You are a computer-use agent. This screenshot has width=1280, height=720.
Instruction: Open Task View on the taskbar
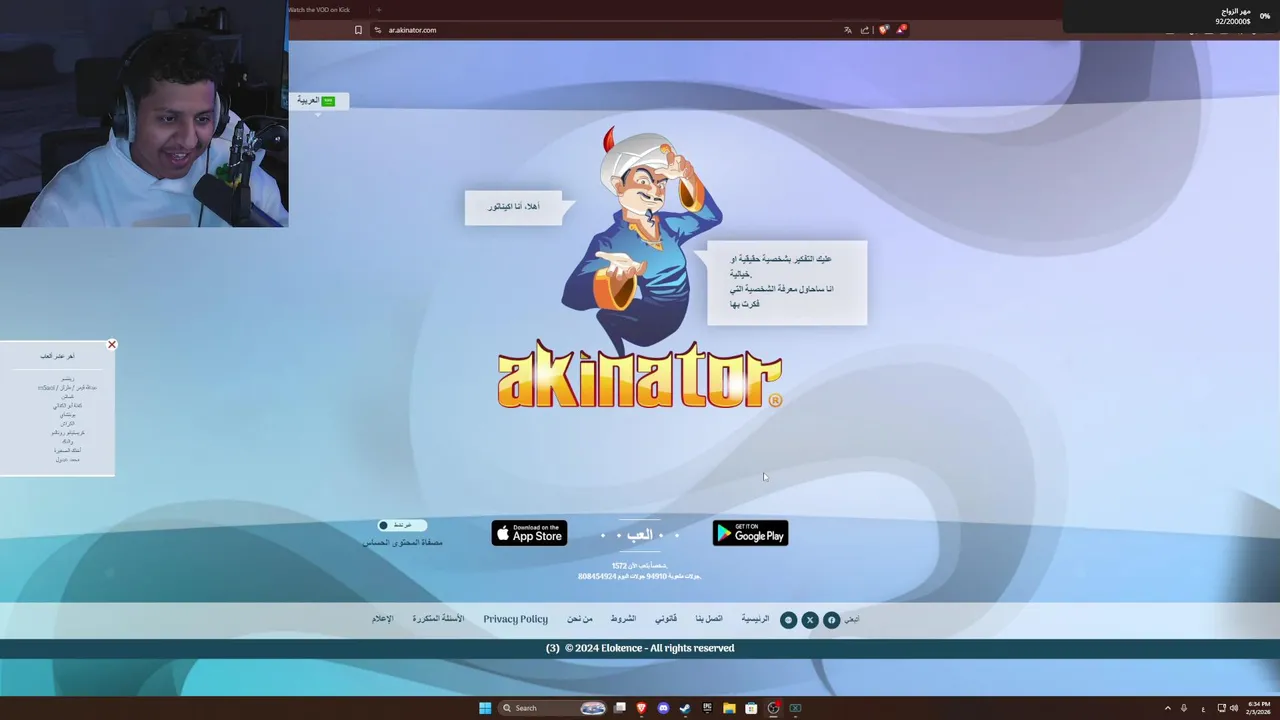(x=620, y=708)
